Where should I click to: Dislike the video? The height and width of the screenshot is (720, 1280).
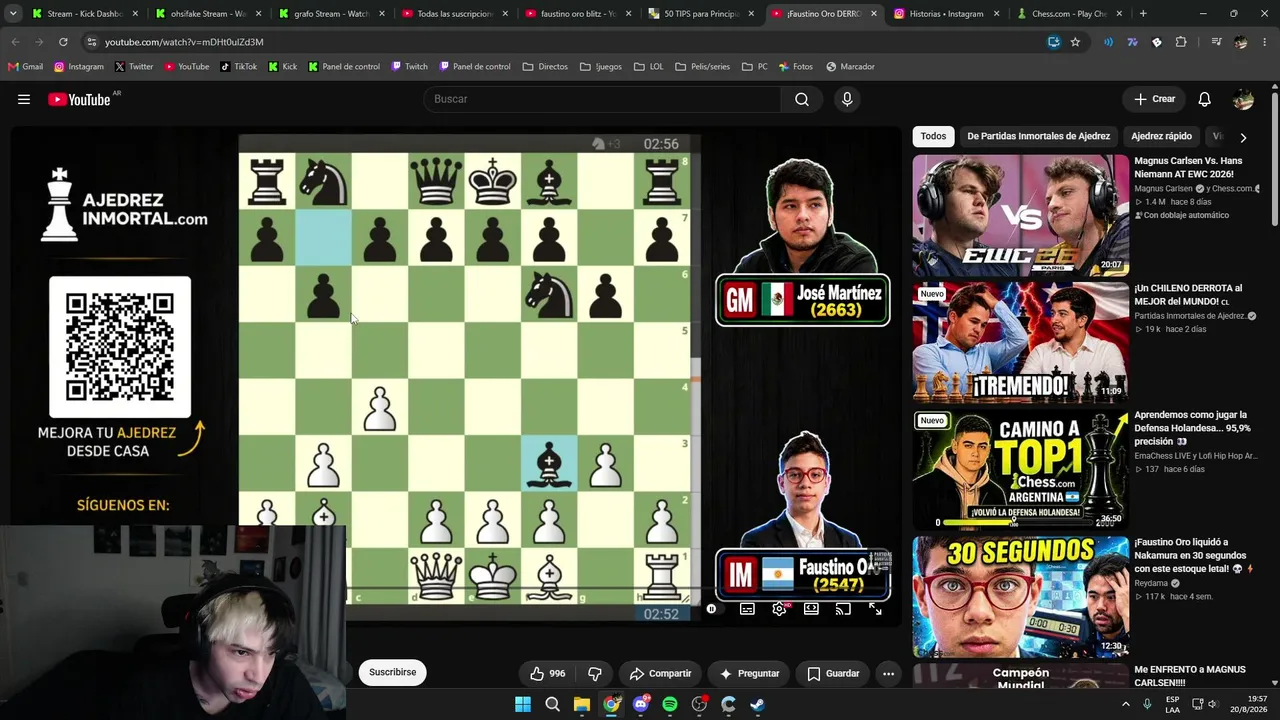[595, 674]
